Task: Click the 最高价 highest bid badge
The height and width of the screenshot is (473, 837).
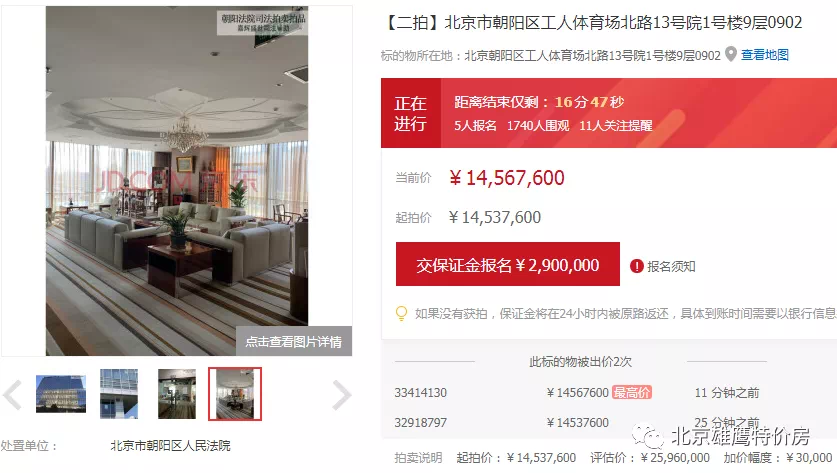Action: 632,392
